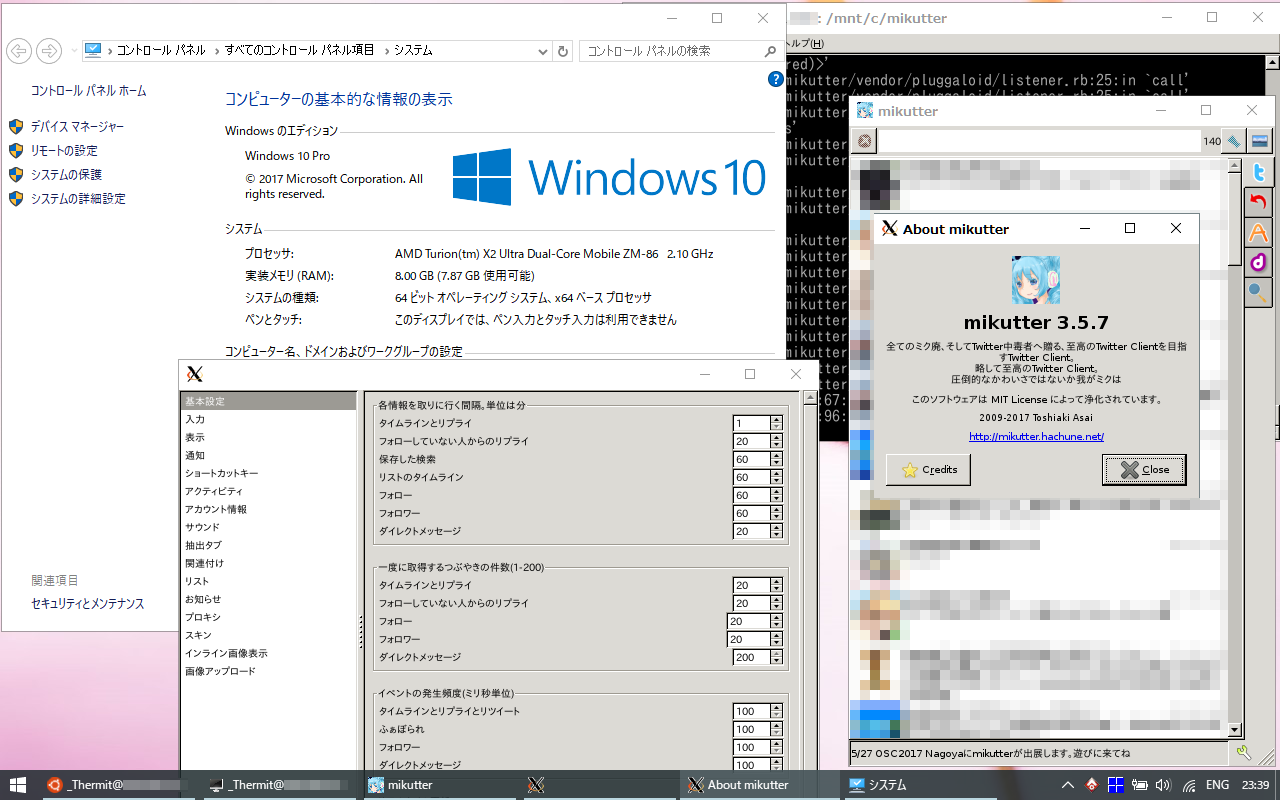Open the activity tab with orange A icon
The height and width of the screenshot is (800, 1280).
click(1259, 232)
